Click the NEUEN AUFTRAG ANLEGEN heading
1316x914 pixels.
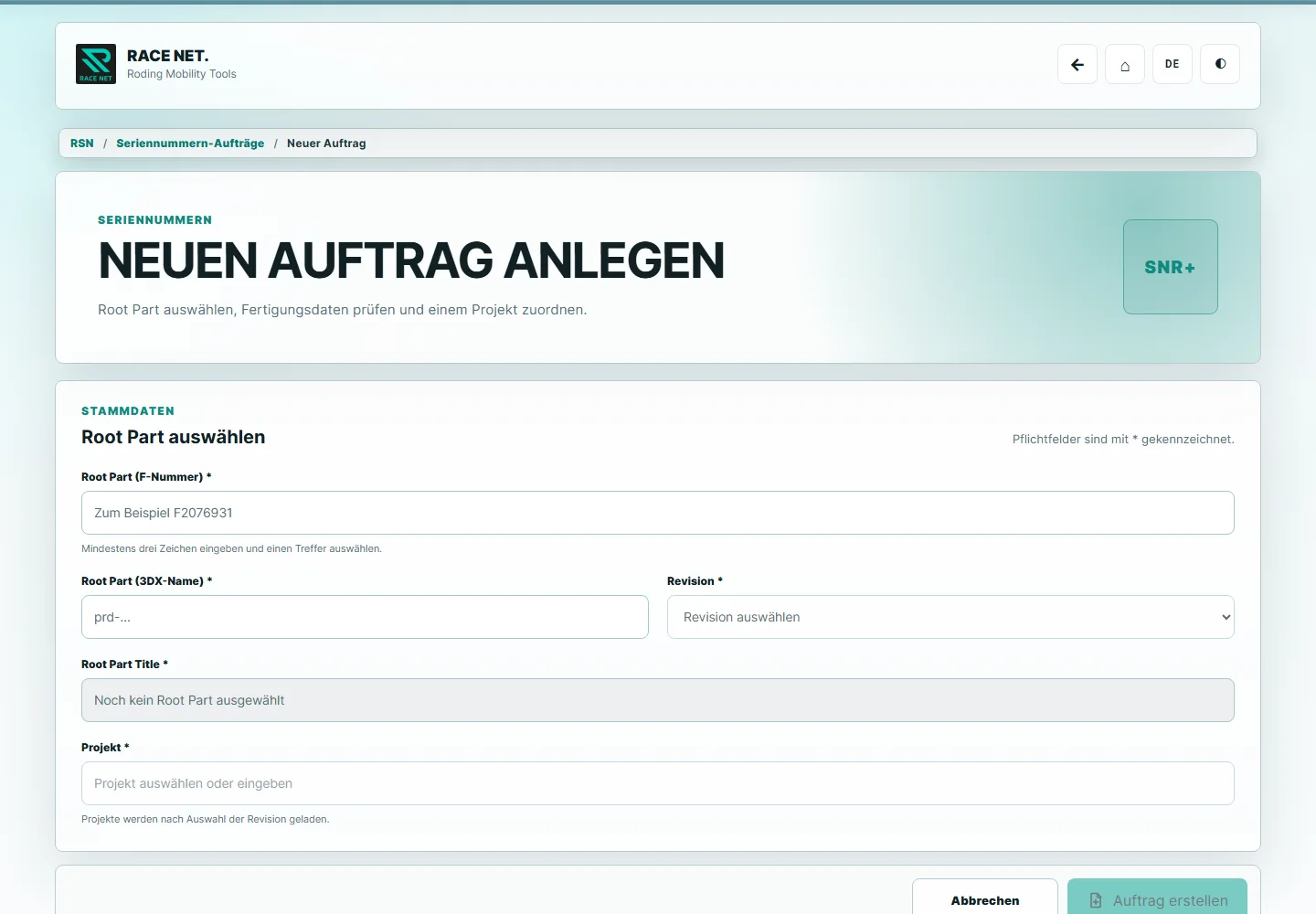411,260
